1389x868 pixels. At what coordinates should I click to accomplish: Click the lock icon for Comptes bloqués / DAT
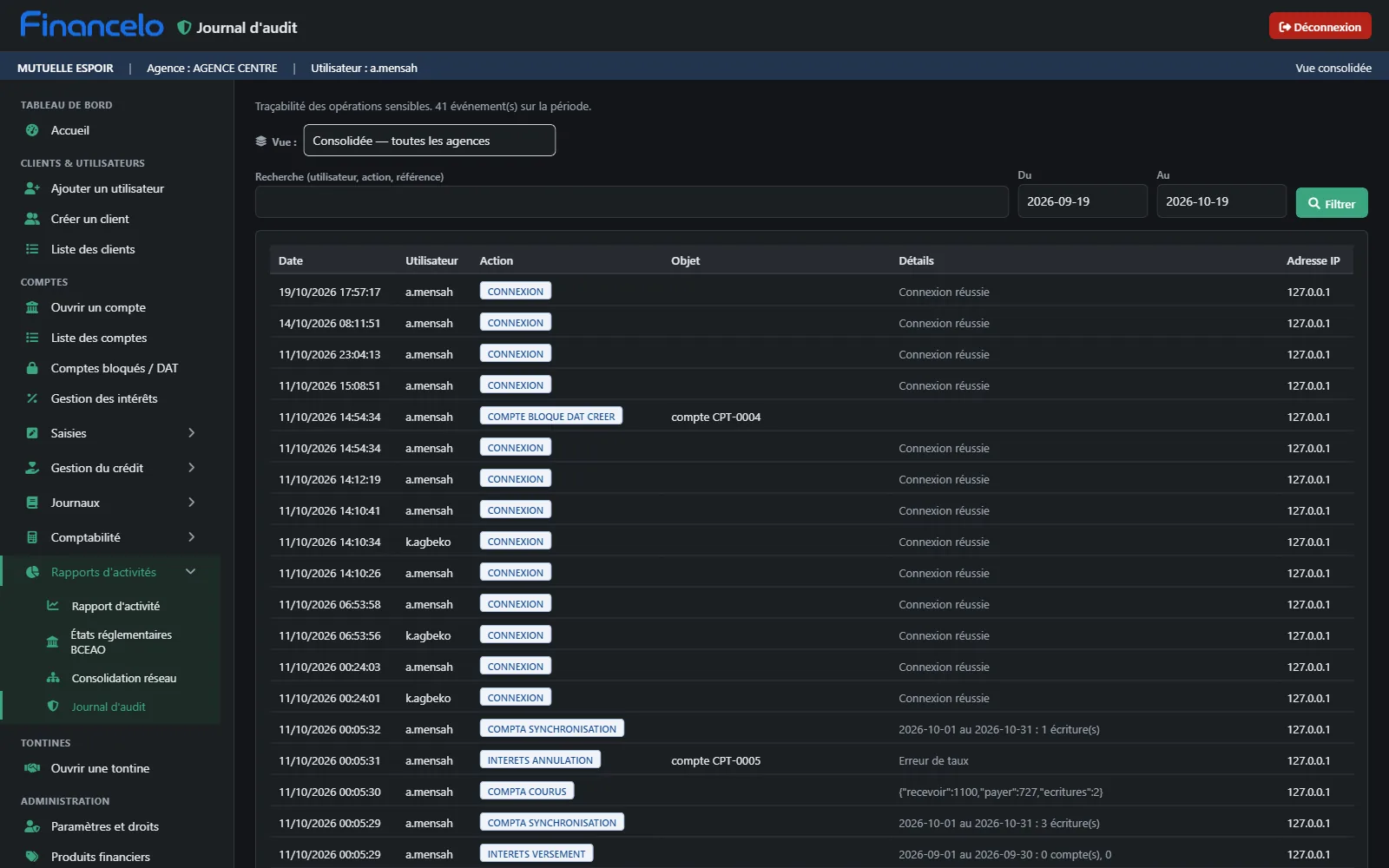pos(32,368)
